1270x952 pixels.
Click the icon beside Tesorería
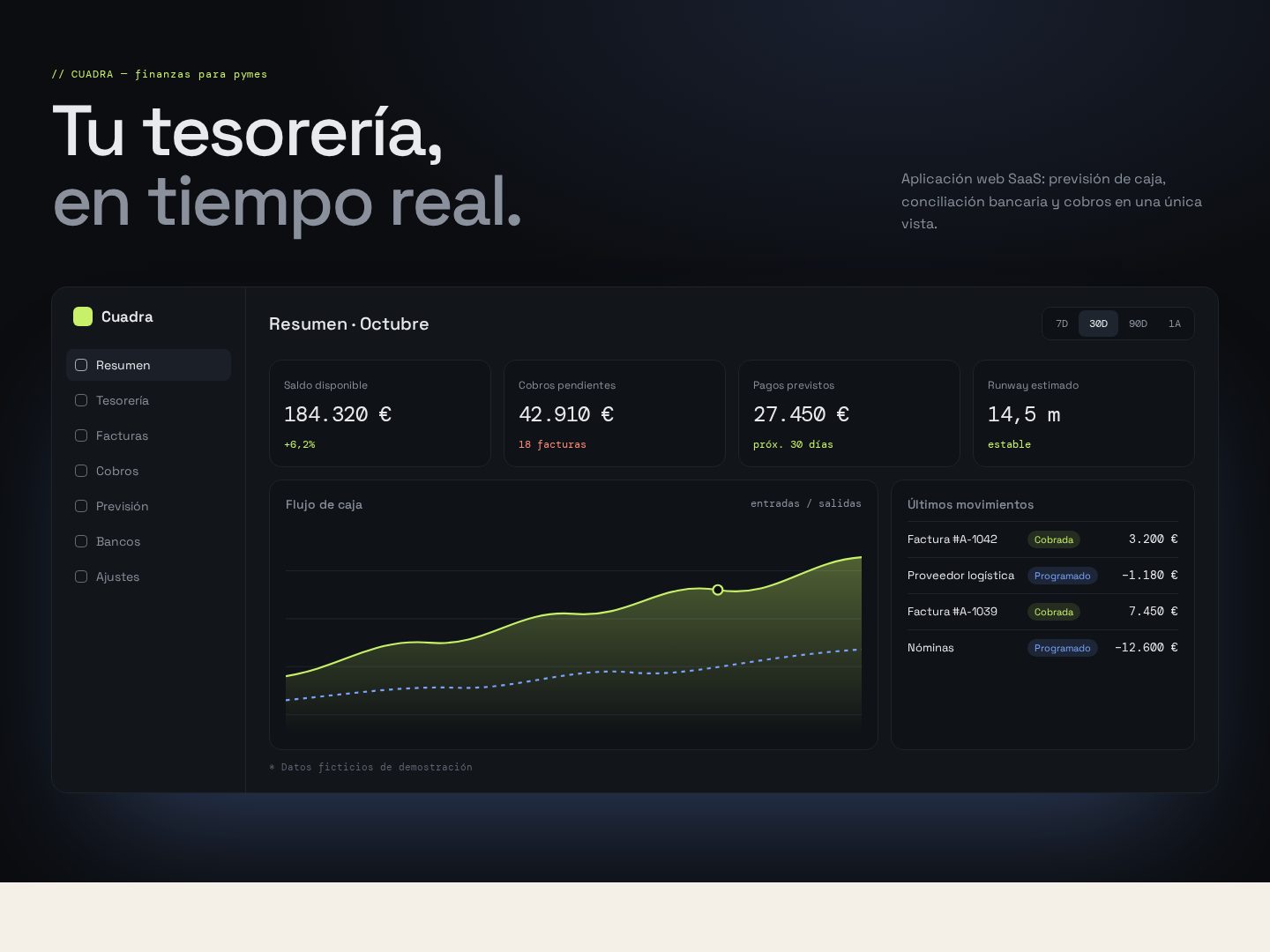pos(81,400)
